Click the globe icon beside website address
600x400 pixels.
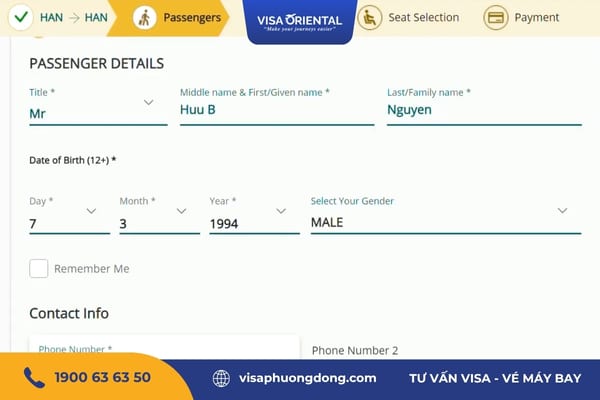pyautogui.click(x=221, y=378)
